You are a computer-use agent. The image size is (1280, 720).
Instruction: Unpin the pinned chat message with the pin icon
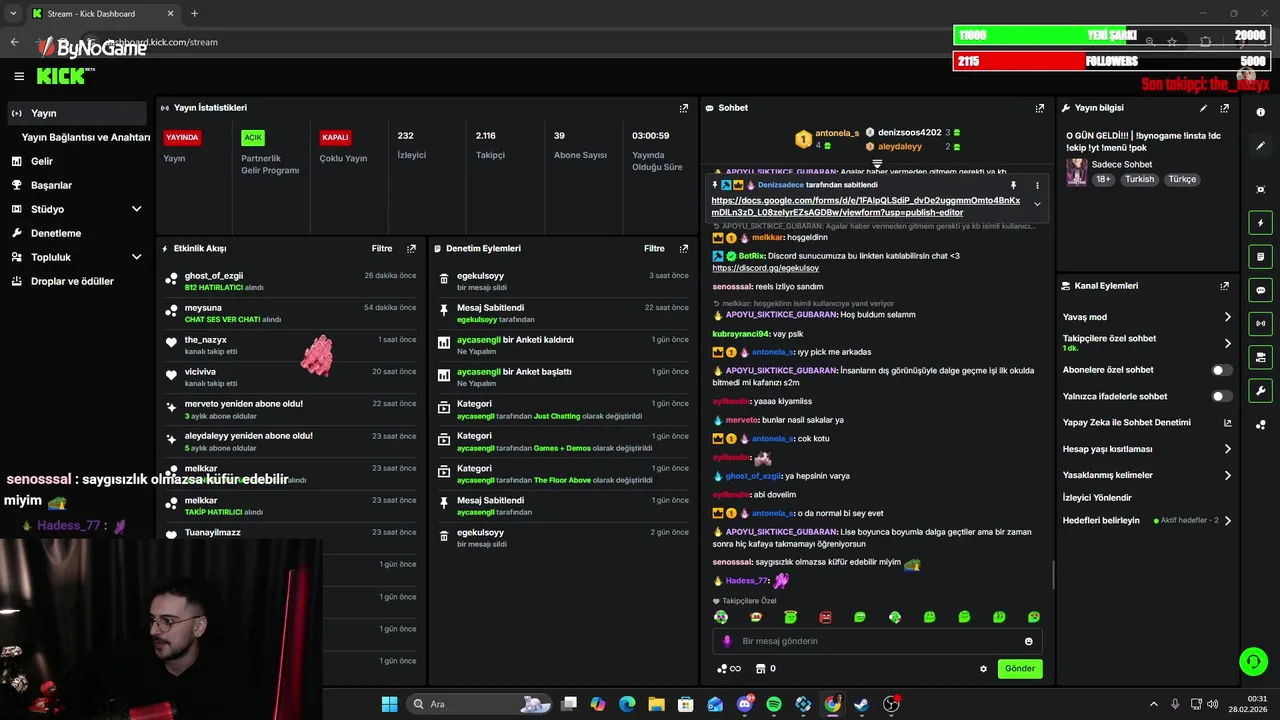tap(1013, 185)
